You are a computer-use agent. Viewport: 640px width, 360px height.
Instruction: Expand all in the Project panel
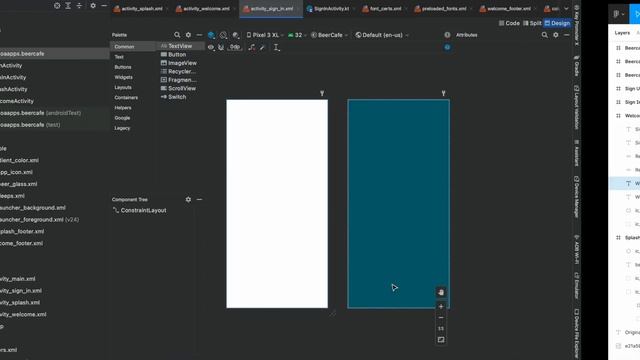[68, 6]
